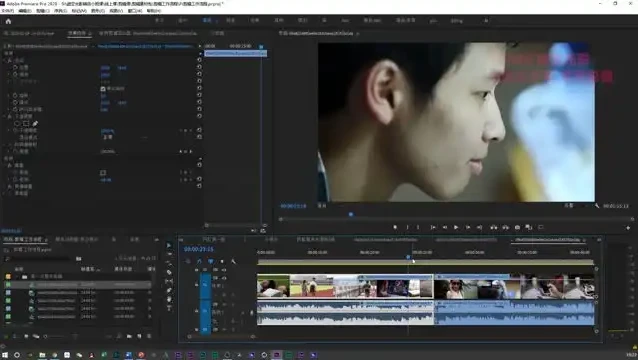Collapse the bin folder in Project panel
Viewport: 638px width, 360px height.
(x=17, y=277)
